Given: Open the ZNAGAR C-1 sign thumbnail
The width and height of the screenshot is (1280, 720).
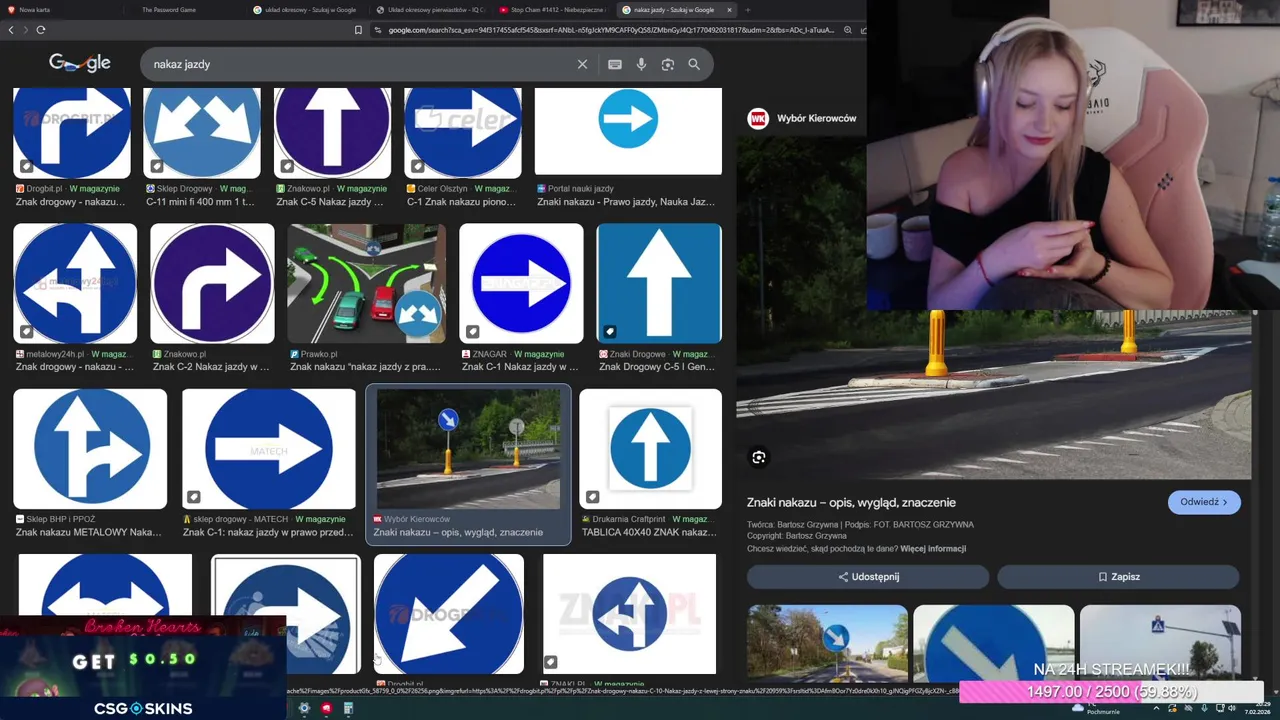Looking at the screenshot, I should click(x=521, y=283).
